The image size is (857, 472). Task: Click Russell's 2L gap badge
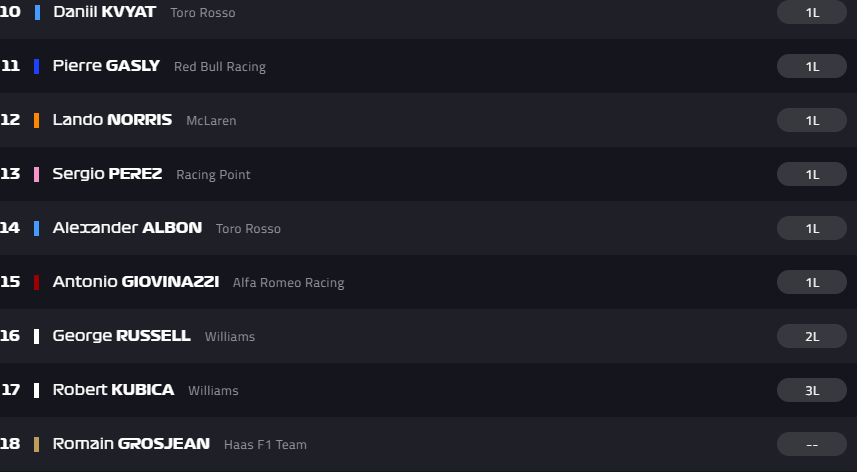(x=812, y=336)
